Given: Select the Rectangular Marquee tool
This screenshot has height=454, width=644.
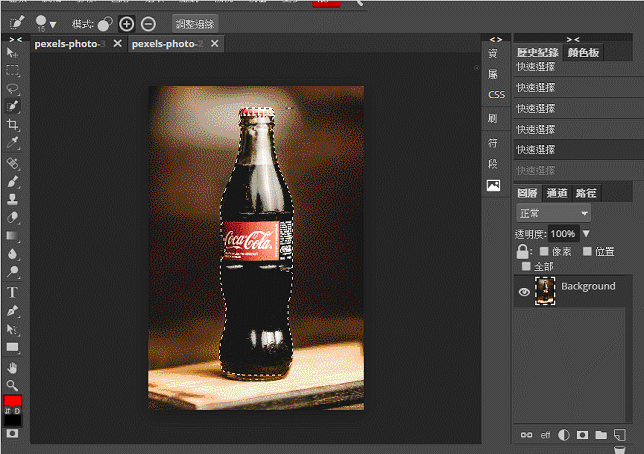Looking at the screenshot, I should 12,70.
